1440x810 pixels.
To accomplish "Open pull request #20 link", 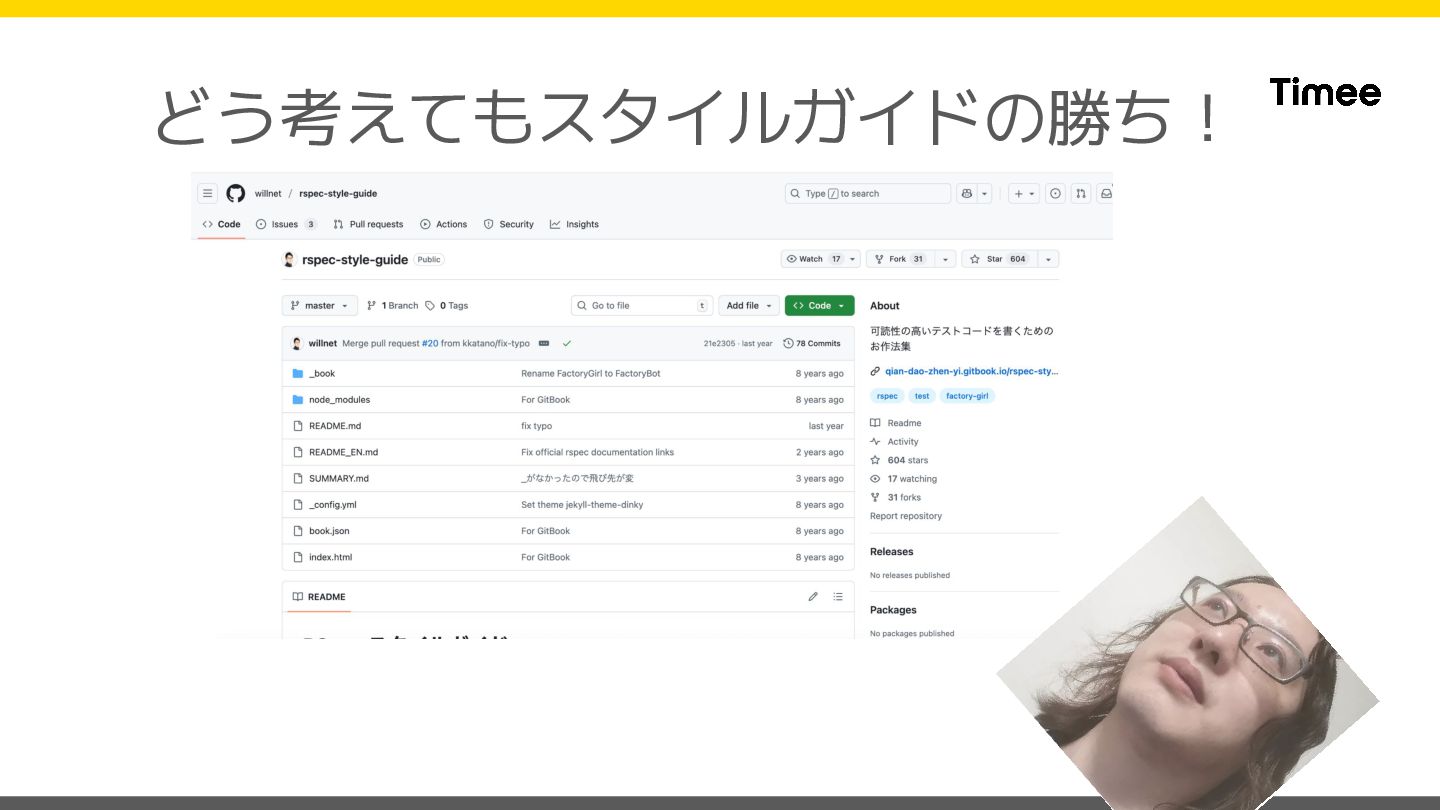I will point(429,343).
